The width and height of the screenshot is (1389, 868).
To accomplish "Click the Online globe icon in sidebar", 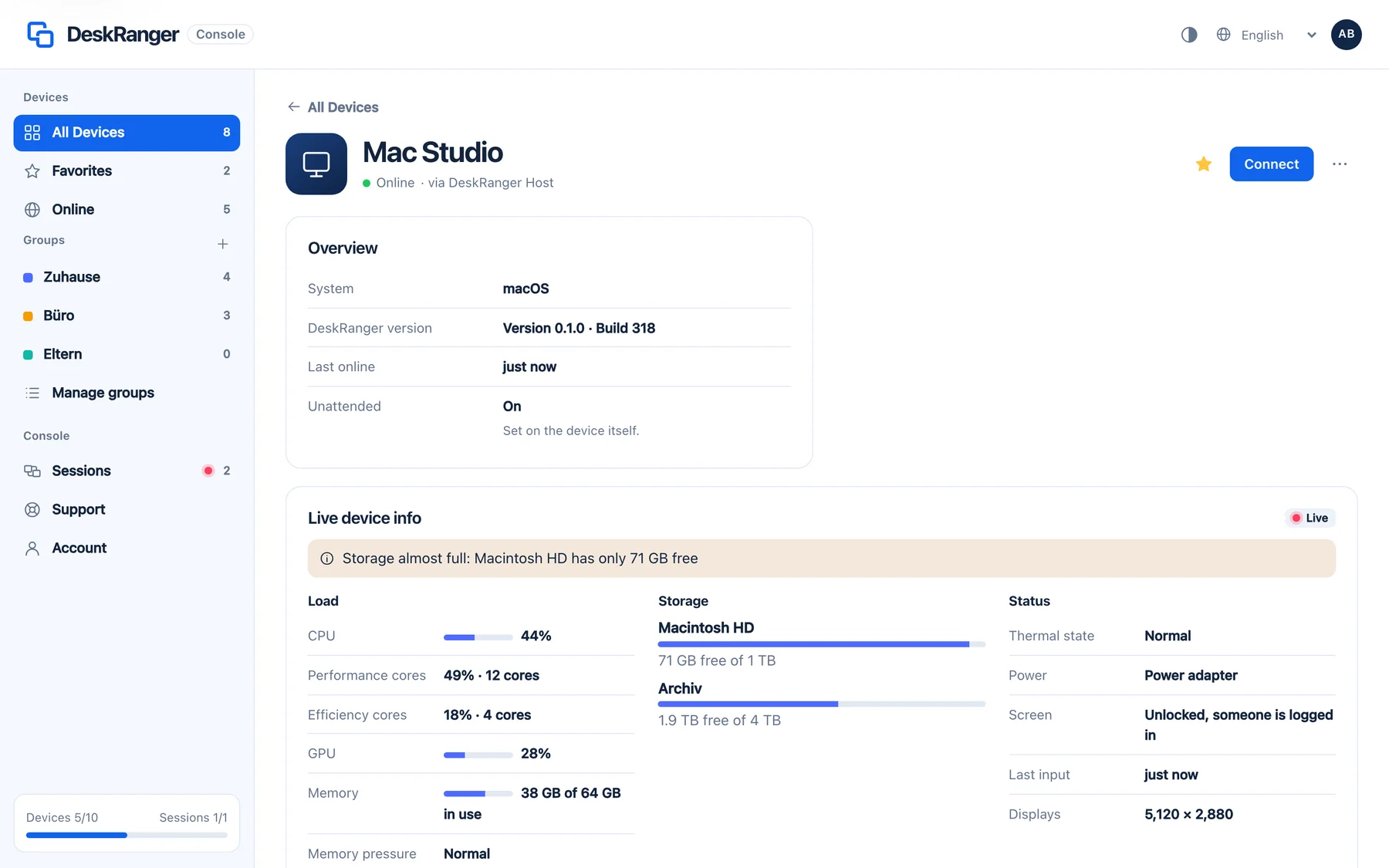I will [x=32, y=210].
